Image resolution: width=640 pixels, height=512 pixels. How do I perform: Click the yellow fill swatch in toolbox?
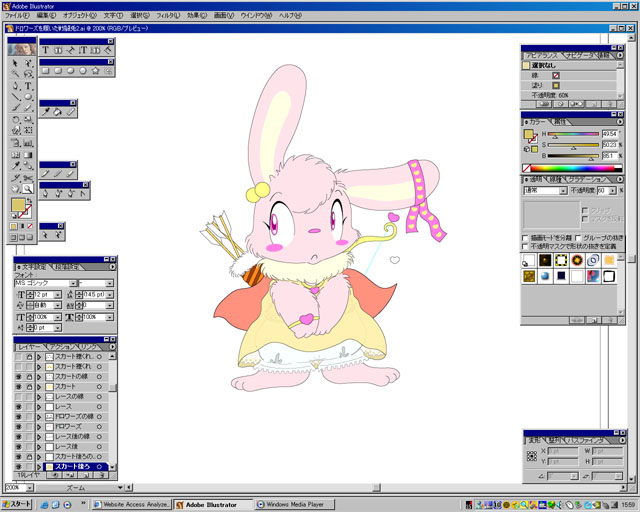click(x=18, y=205)
